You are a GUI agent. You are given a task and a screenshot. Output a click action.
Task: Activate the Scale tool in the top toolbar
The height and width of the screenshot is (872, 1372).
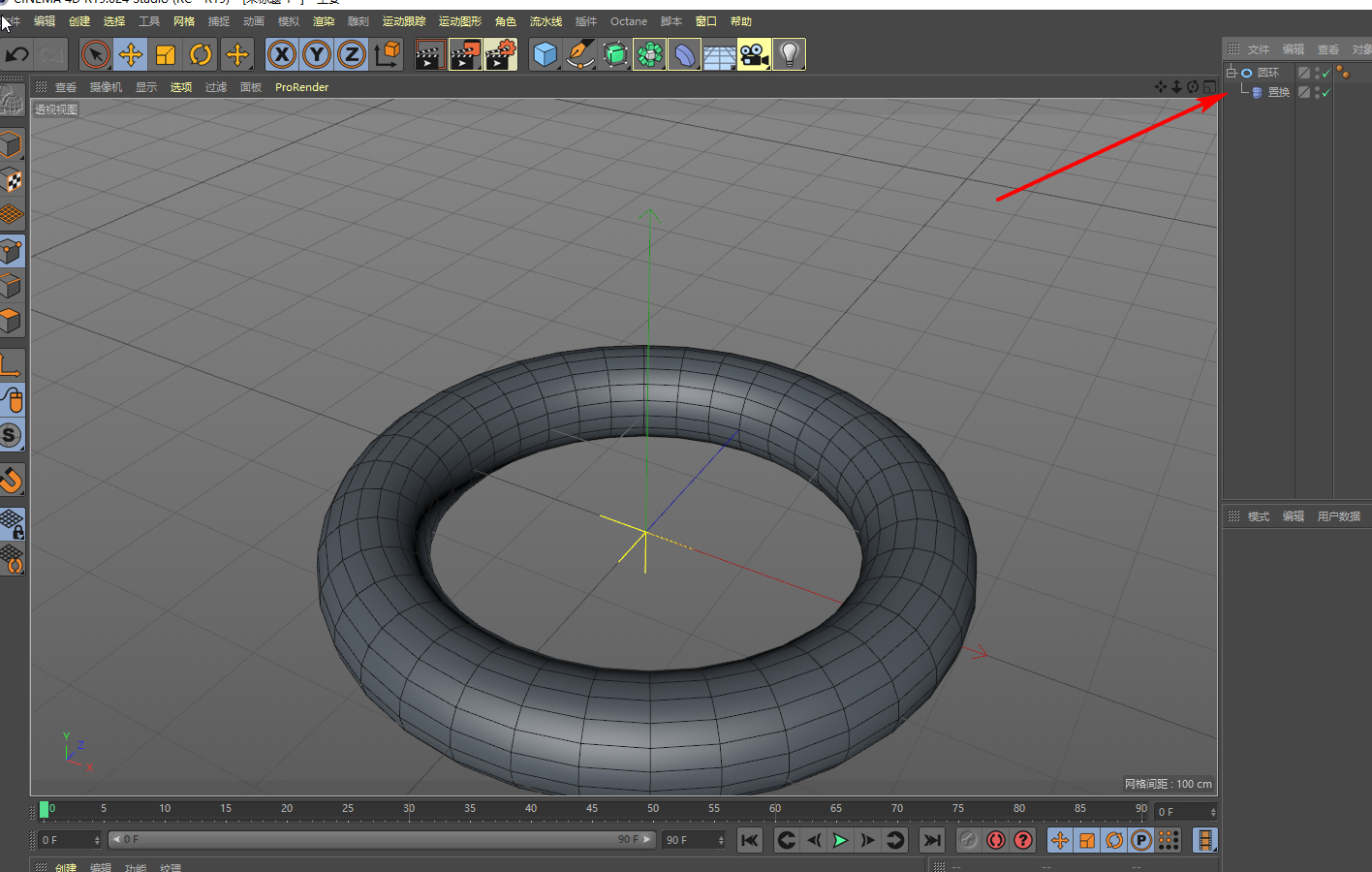tap(165, 54)
